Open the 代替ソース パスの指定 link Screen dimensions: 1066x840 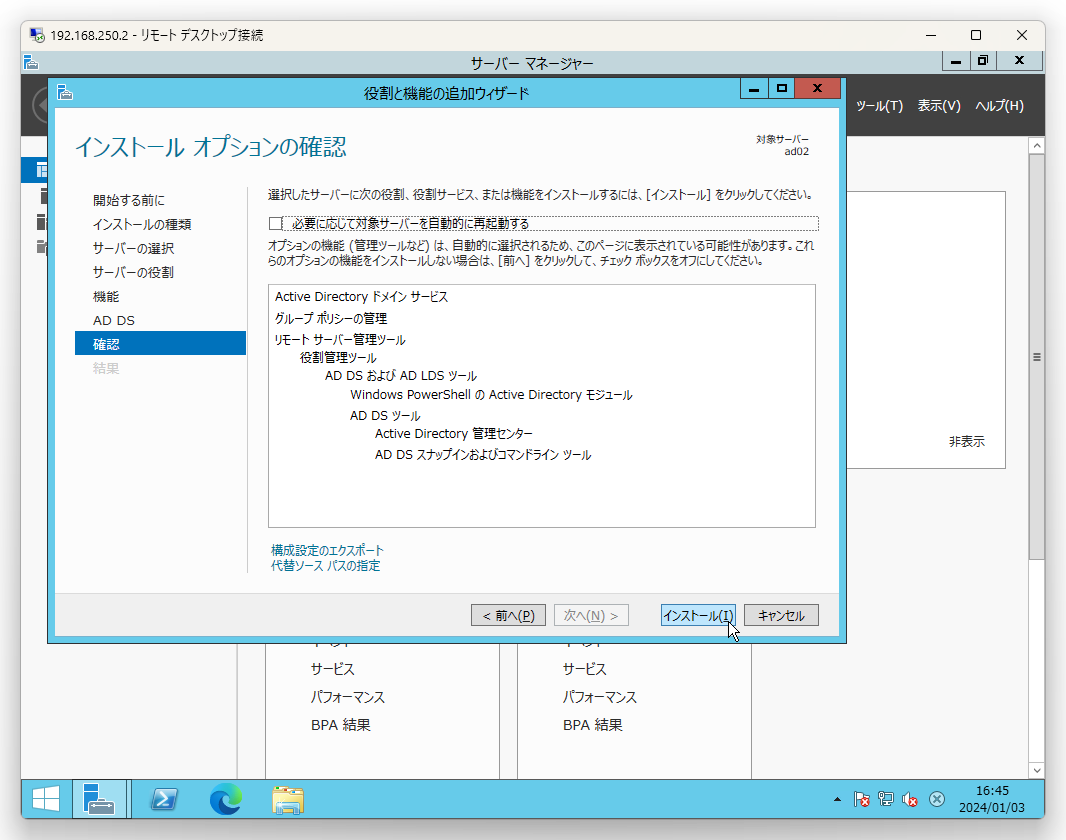coord(325,565)
